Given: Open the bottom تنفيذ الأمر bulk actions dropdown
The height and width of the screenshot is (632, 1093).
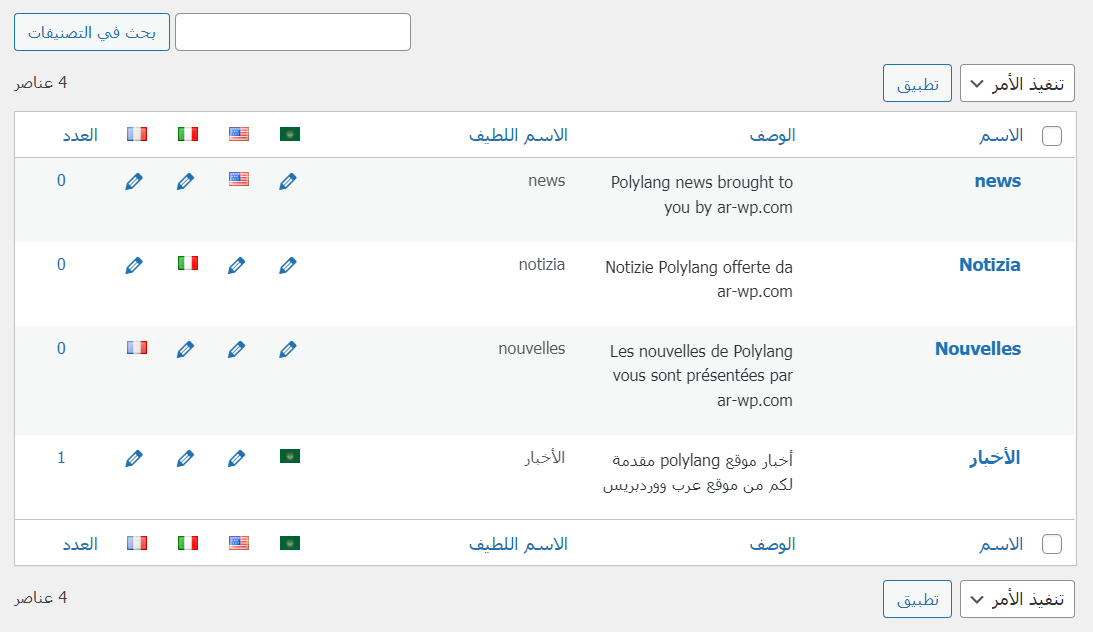Looking at the screenshot, I should pyautogui.click(x=1017, y=599).
